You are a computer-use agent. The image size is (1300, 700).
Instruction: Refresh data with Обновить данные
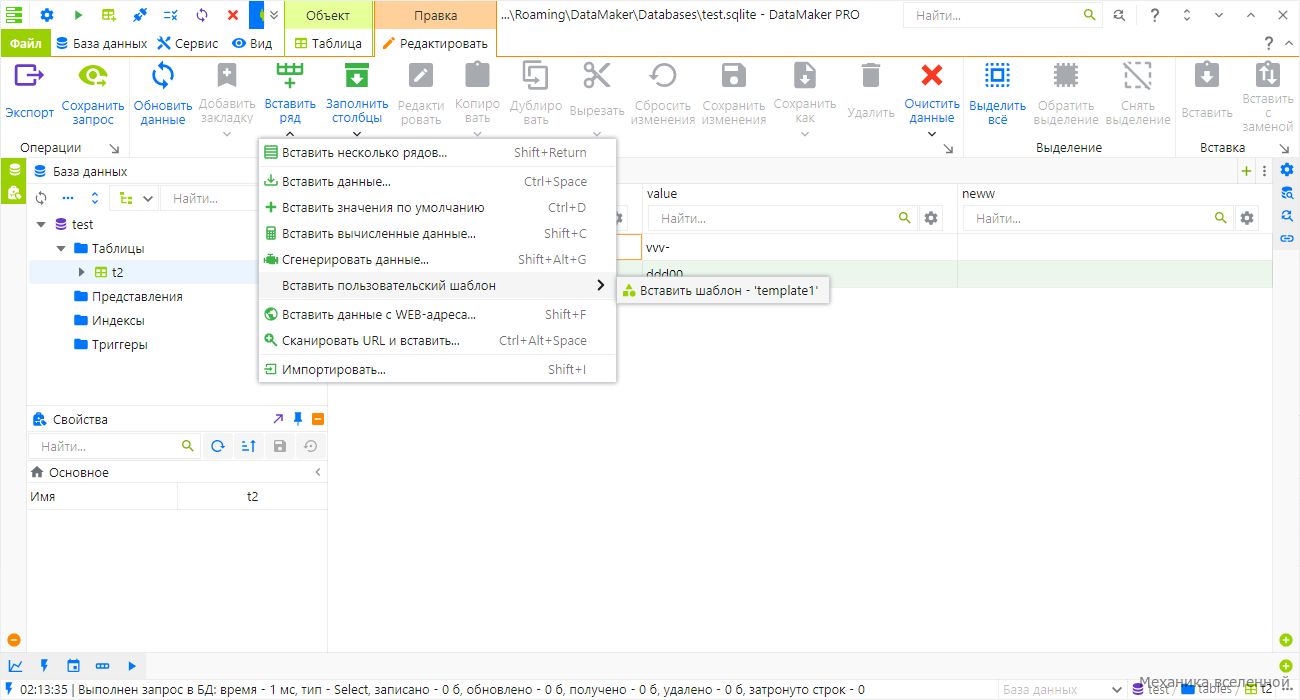coord(163,76)
